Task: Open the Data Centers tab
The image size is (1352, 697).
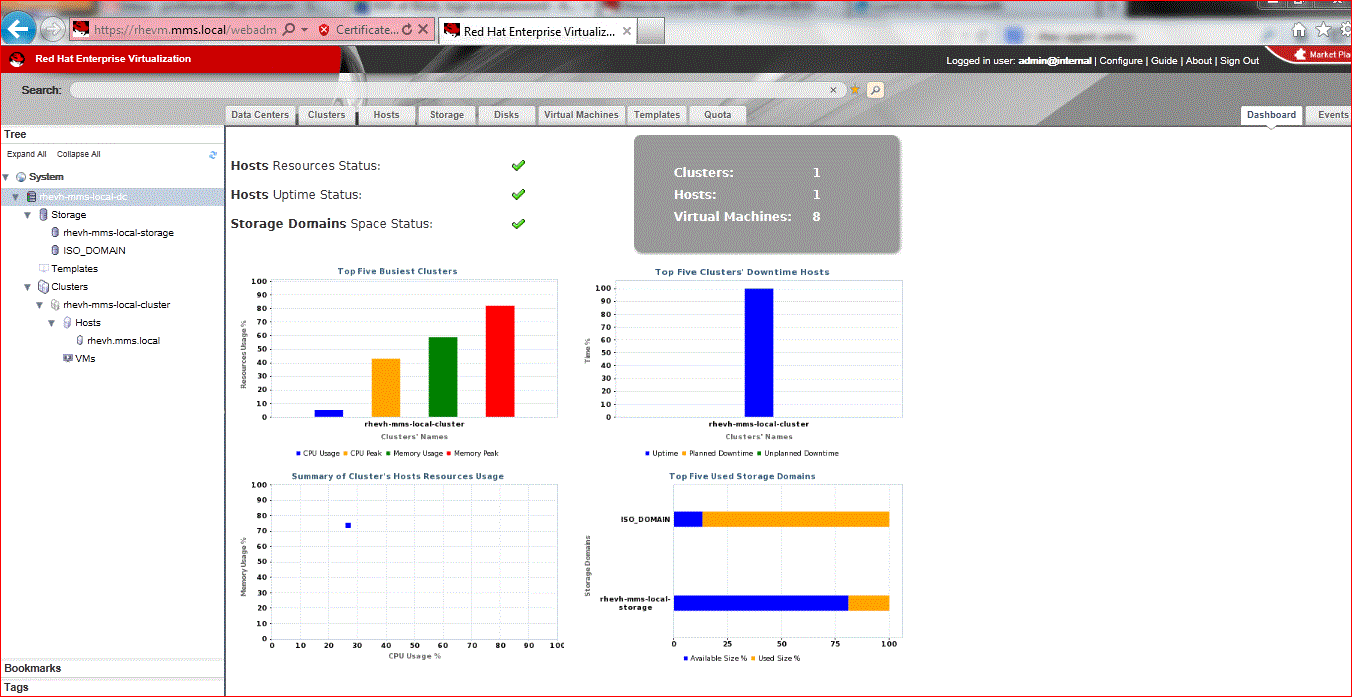Action: click(x=260, y=115)
